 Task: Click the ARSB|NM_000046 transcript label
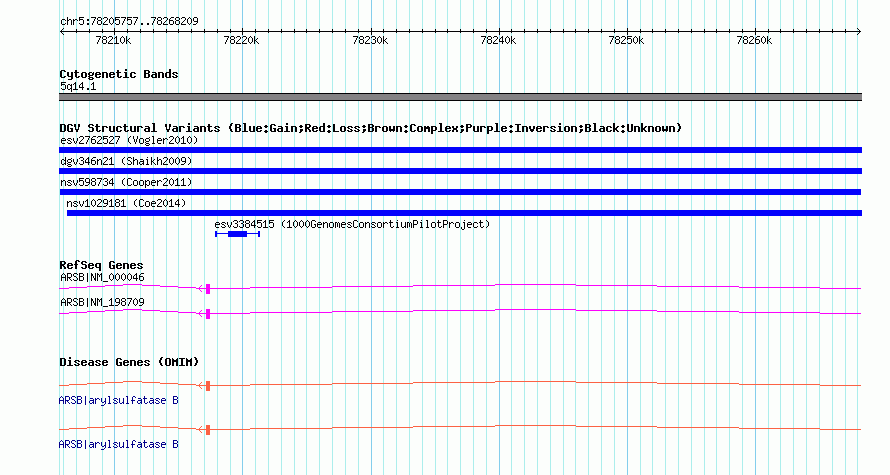point(102,278)
